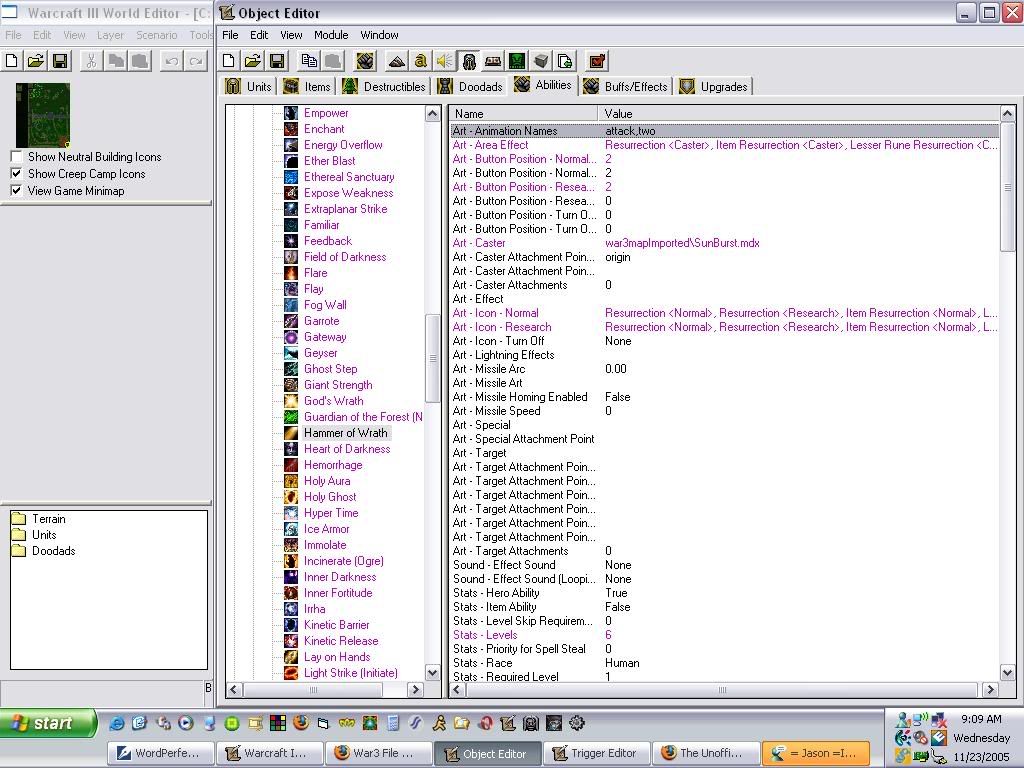Switch to the Units tab
This screenshot has height=768, width=1024.
coord(248,86)
